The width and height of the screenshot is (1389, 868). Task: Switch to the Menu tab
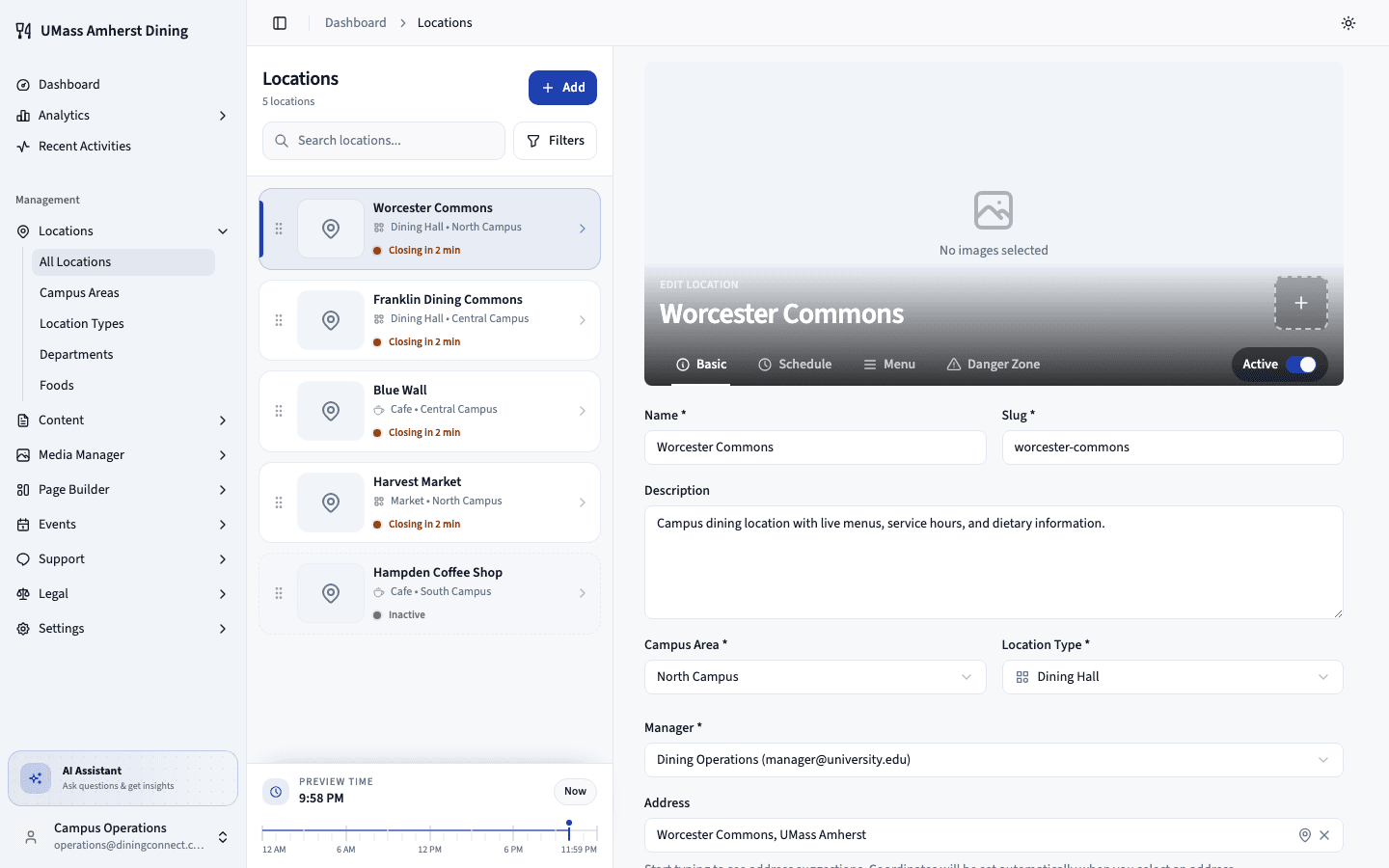tap(889, 365)
